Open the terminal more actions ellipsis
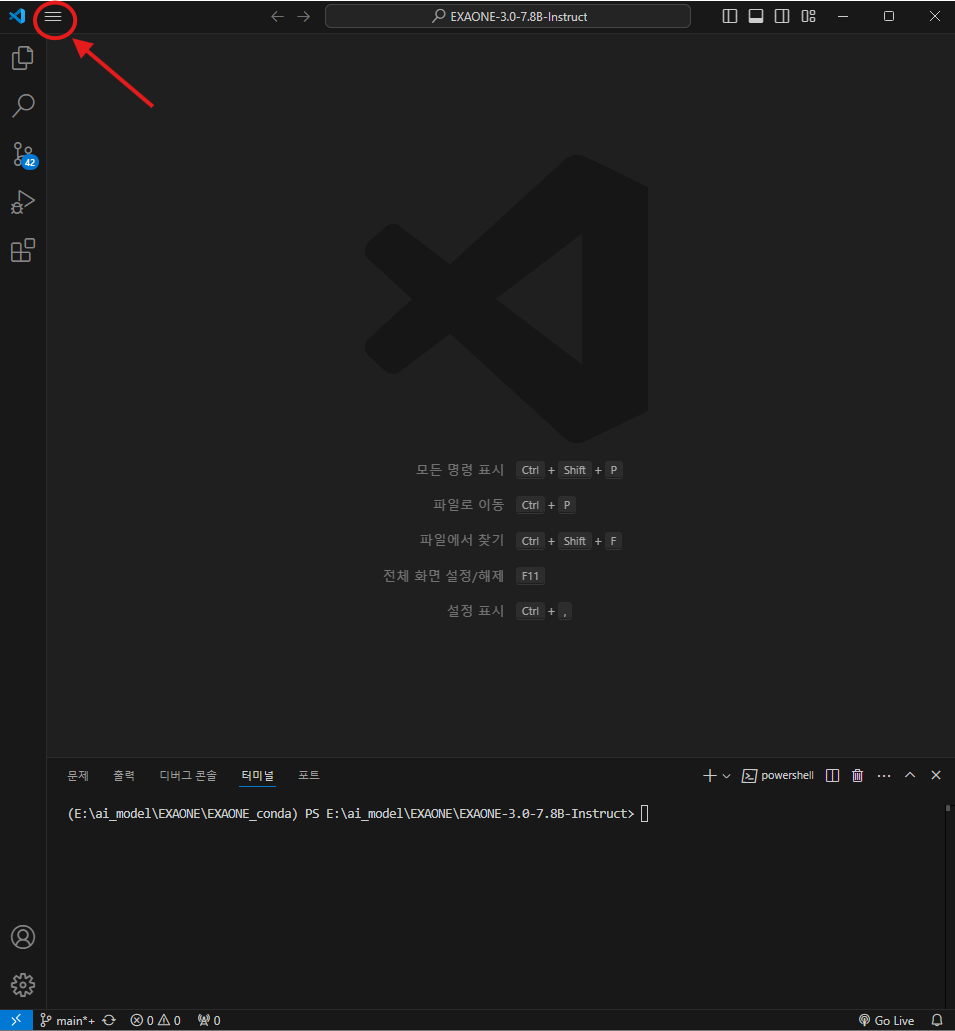This screenshot has height=1031, width=955. point(884,776)
